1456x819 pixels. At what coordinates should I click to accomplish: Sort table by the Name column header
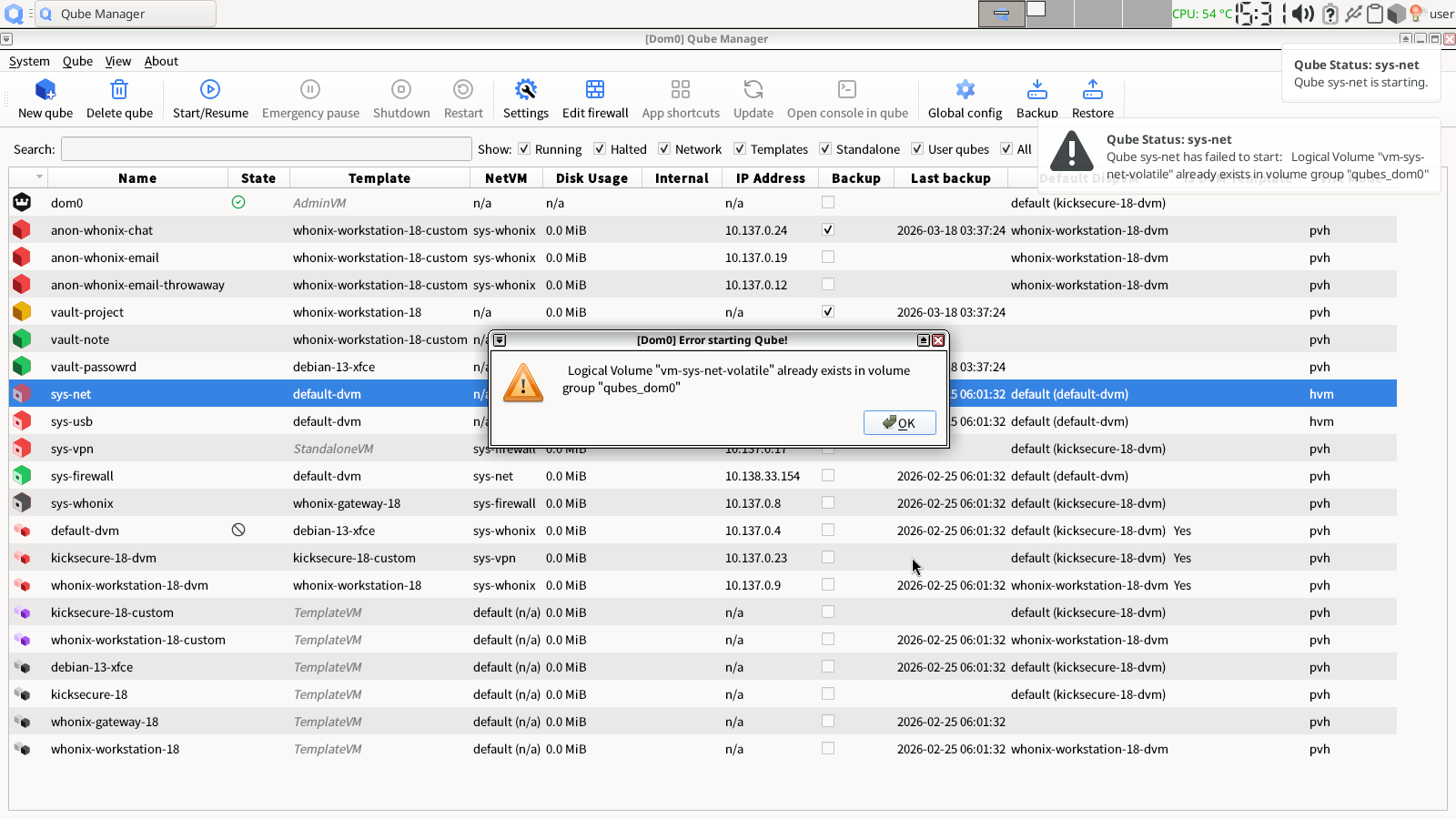click(x=137, y=178)
